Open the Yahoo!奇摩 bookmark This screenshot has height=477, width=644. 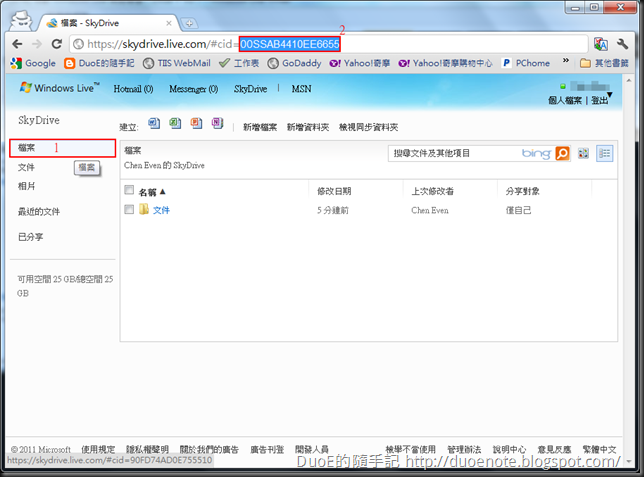point(359,63)
